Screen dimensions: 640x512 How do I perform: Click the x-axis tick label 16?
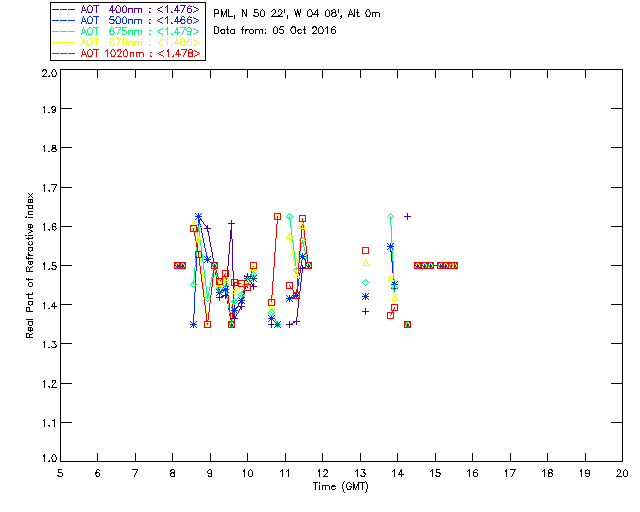[x=473, y=473]
